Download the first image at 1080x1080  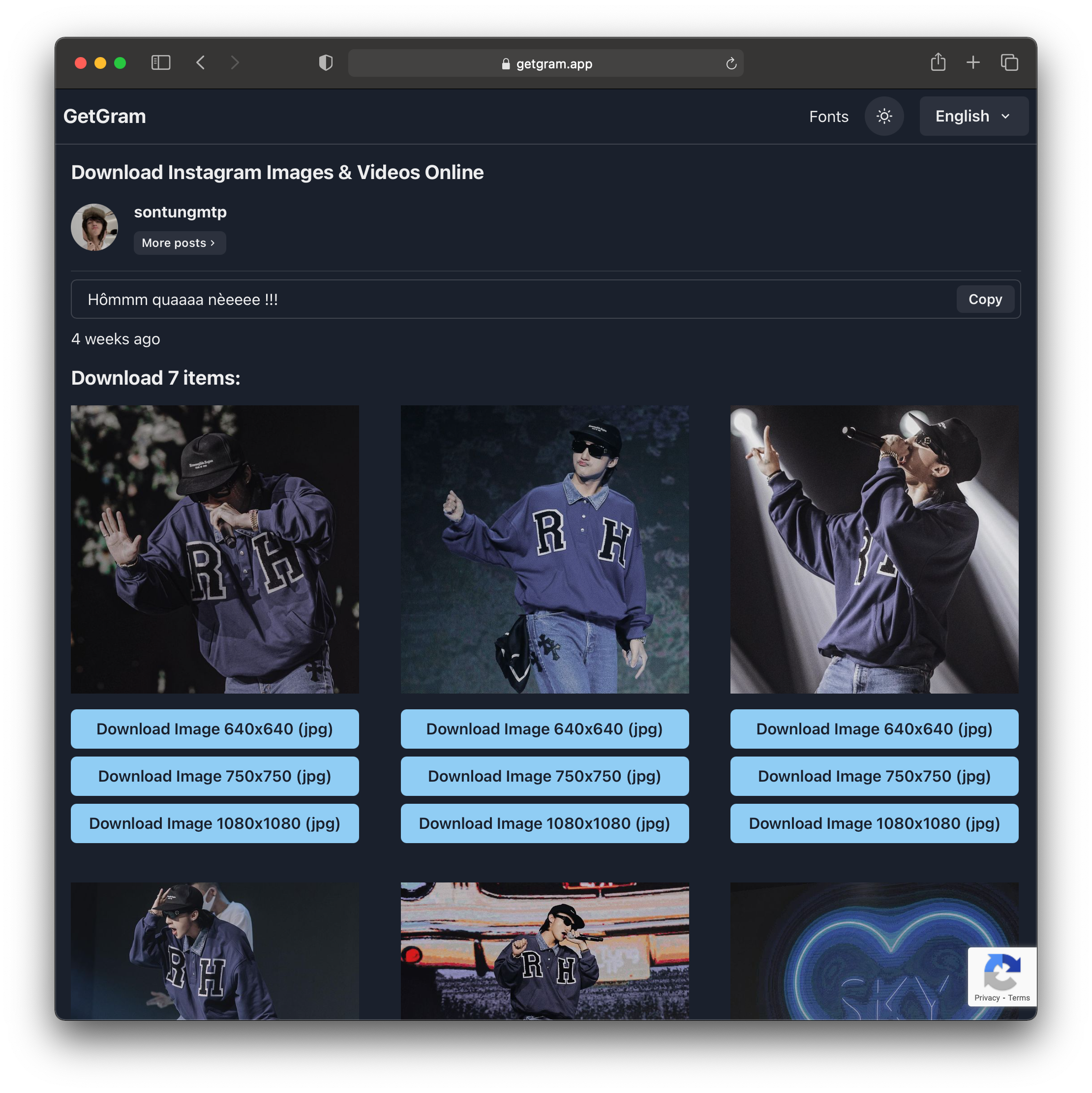click(214, 823)
